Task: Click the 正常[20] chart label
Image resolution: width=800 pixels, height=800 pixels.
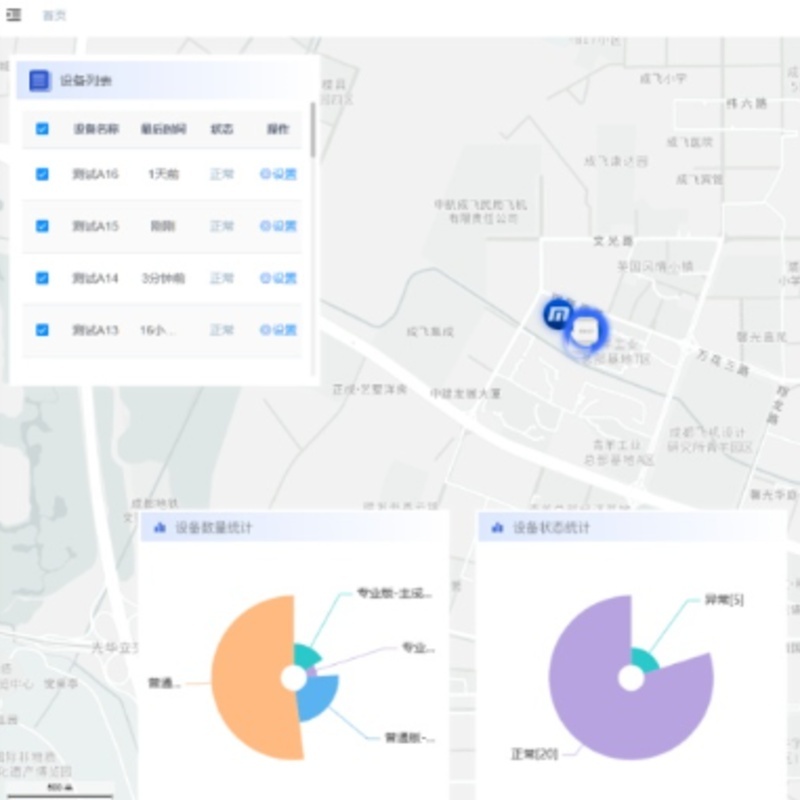Action: tap(534, 754)
